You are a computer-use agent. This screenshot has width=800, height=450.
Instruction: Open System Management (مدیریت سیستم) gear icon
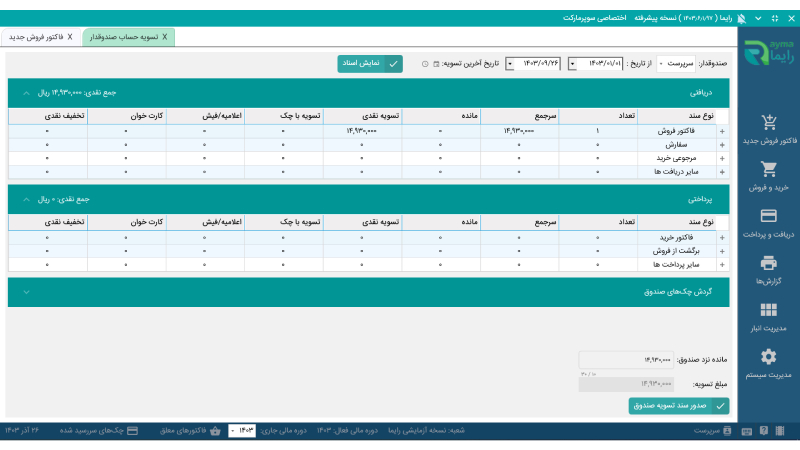(x=768, y=356)
